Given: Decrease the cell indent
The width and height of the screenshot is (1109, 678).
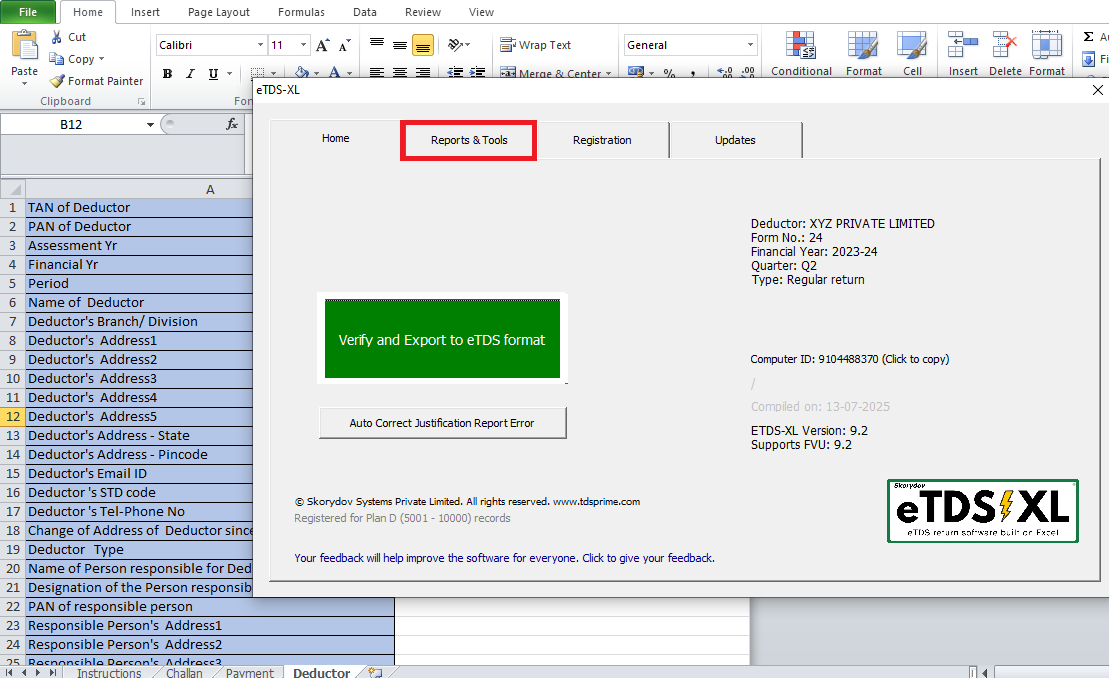Looking at the screenshot, I should [x=455, y=72].
